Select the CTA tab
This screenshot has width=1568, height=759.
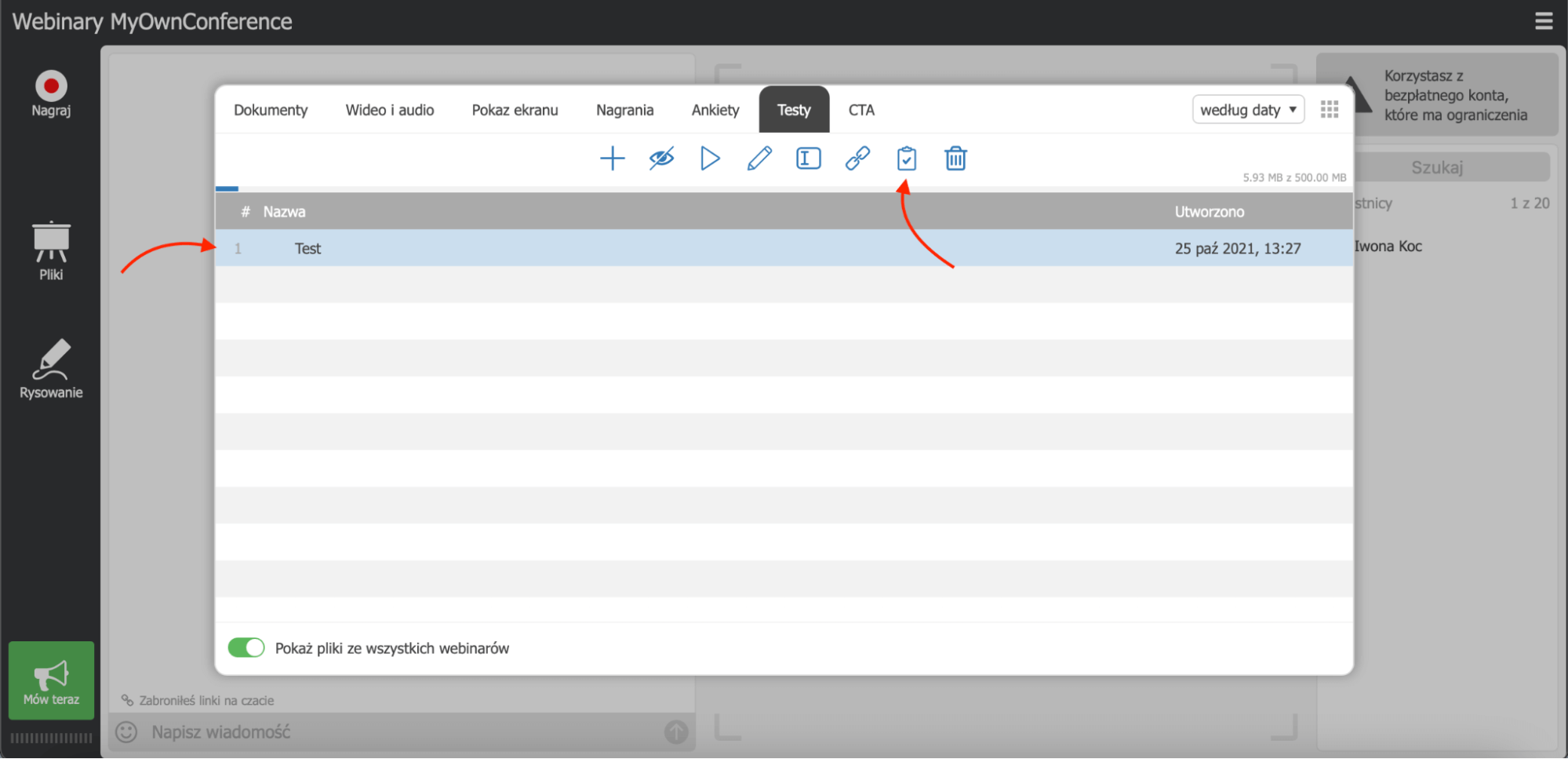tap(860, 110)
